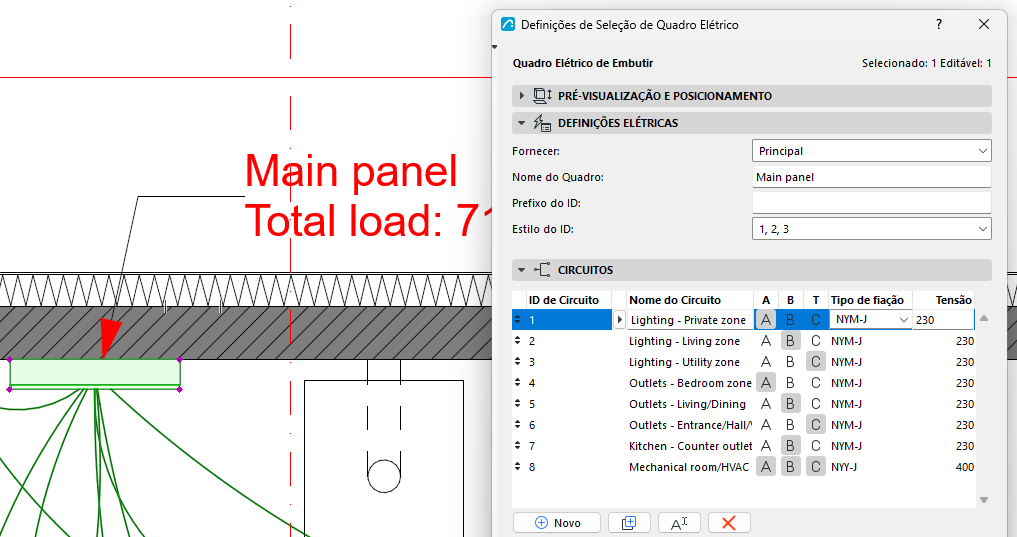Click the reorder handle for circuit 1

pyautogui.click(x=518, y=320)
